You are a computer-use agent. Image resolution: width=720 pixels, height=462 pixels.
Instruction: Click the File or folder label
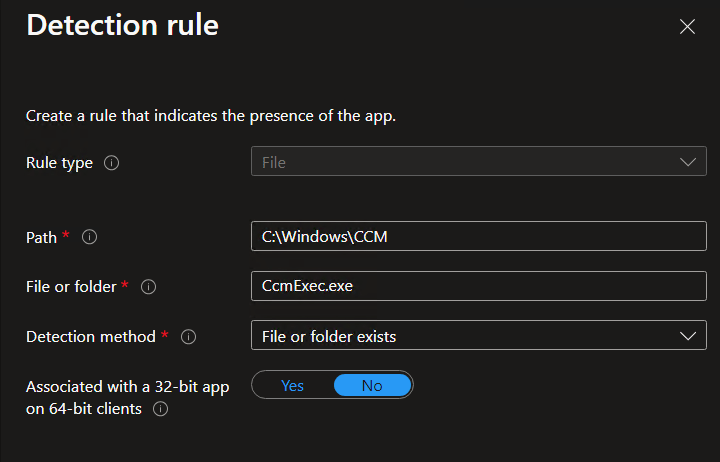click(71, 287)
